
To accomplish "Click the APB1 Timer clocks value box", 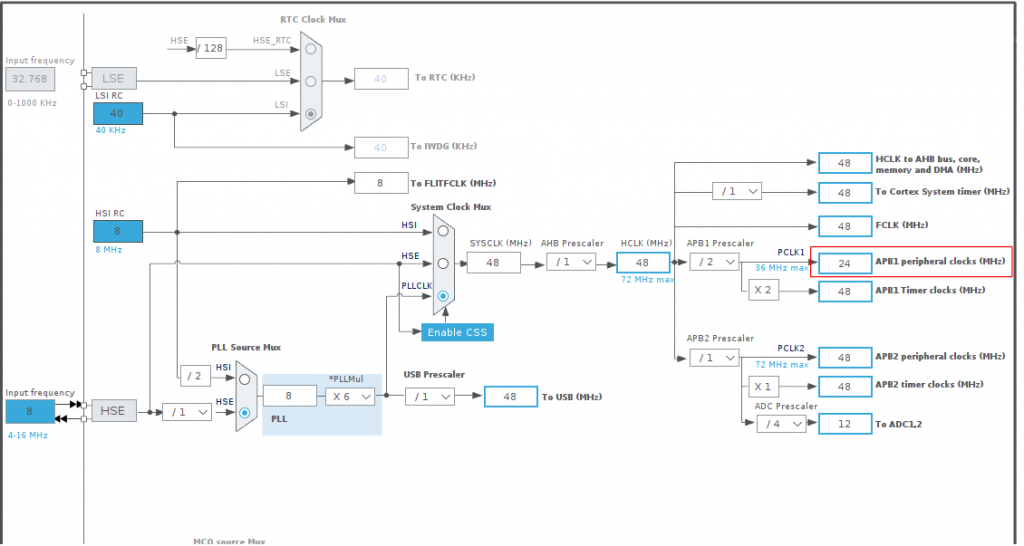I will coord(845,291).
